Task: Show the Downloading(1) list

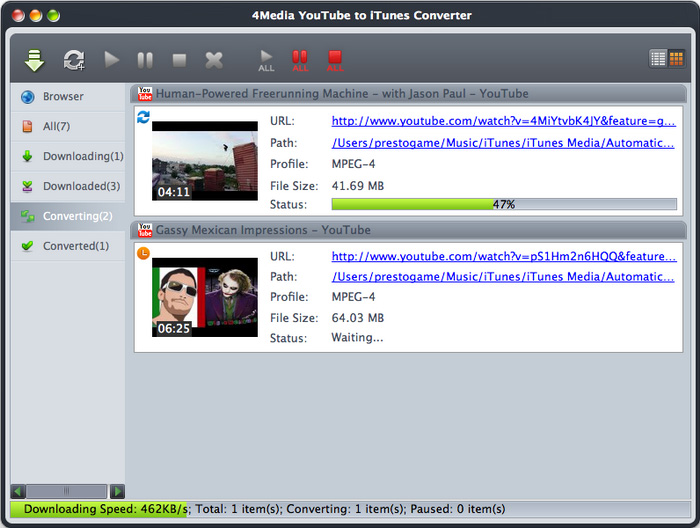Action: tap(82, 156)
